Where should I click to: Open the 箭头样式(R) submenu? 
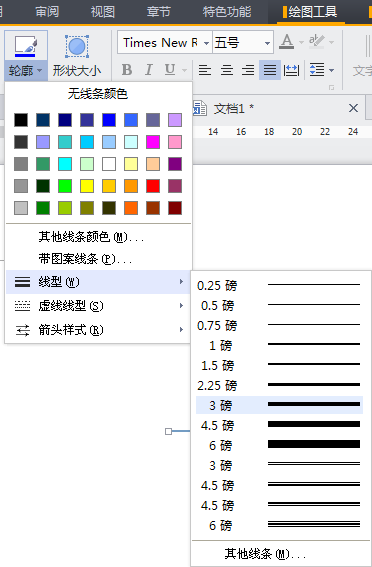click(98, 330)
